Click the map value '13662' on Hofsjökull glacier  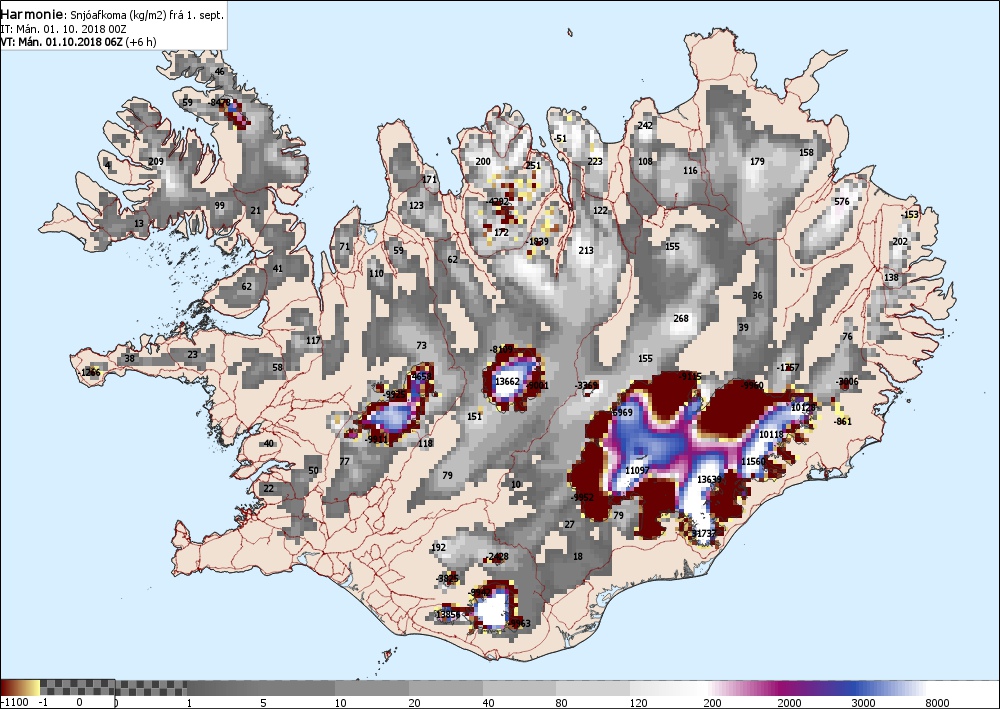pyautogui.click(x=508, y=381)
